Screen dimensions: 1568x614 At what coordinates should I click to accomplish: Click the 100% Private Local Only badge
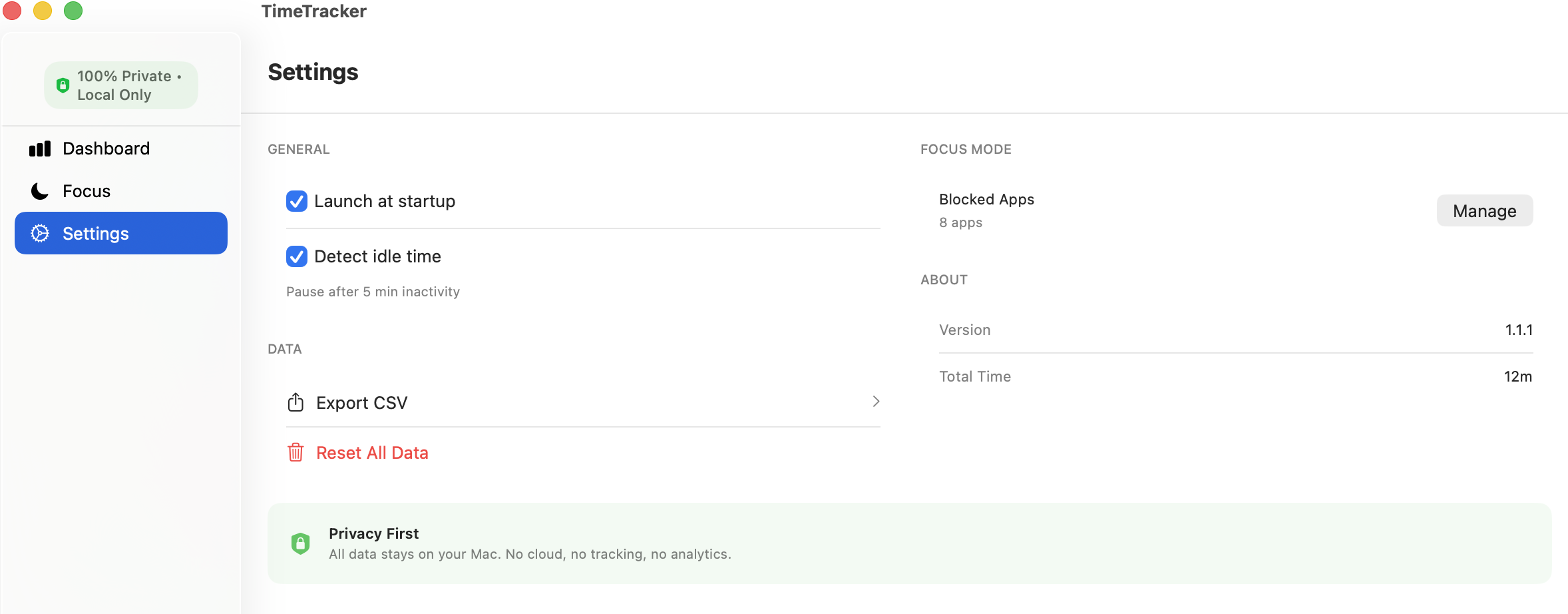(x=121, y=85)
